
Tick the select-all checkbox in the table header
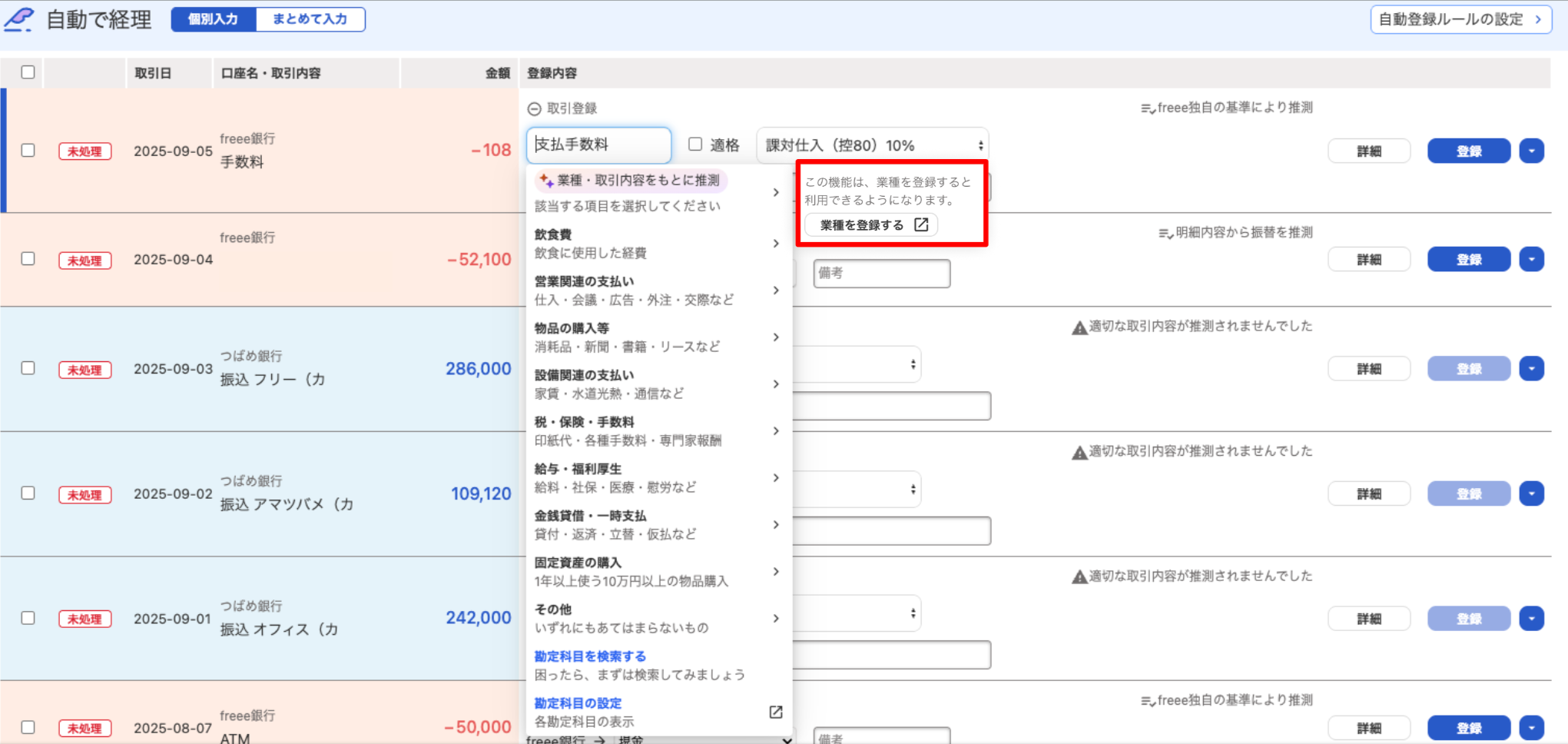(28, 72)
